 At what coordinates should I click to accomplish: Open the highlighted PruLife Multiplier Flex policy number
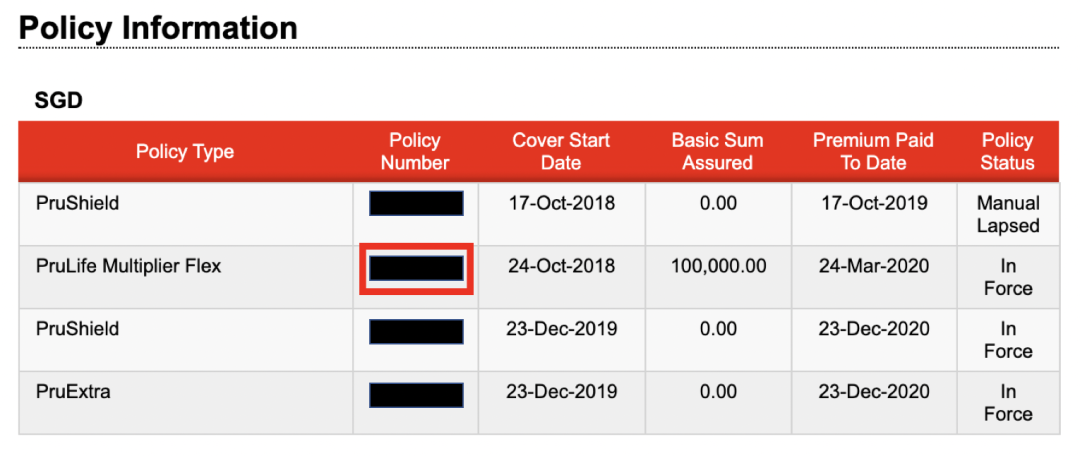pyautogui.click(x=416, y=268)
